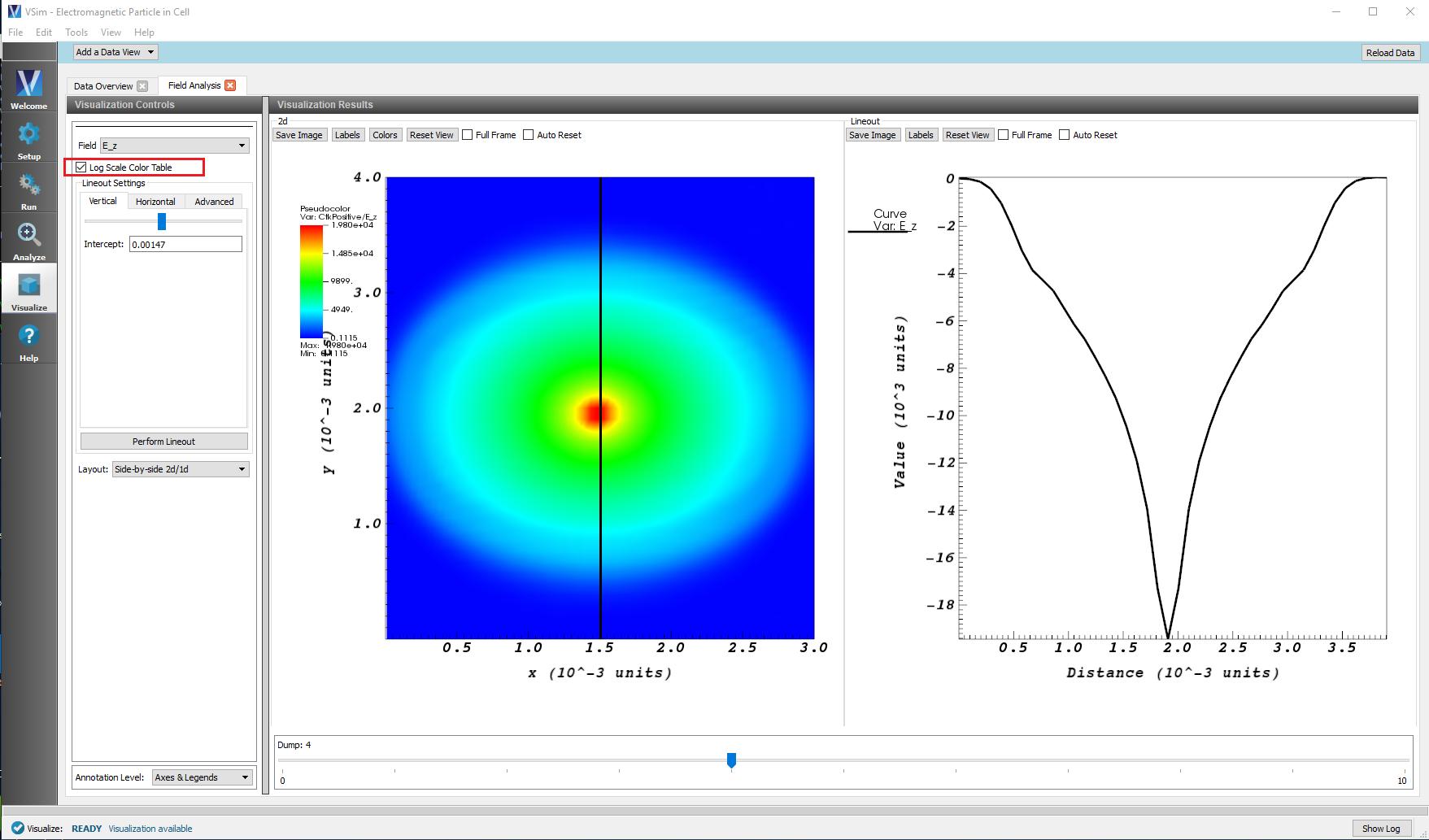Image resolution: width=1429 pixels, height=840 pixels.
Task: Select the Analyze magnifier icon
Action: (29, 240)
